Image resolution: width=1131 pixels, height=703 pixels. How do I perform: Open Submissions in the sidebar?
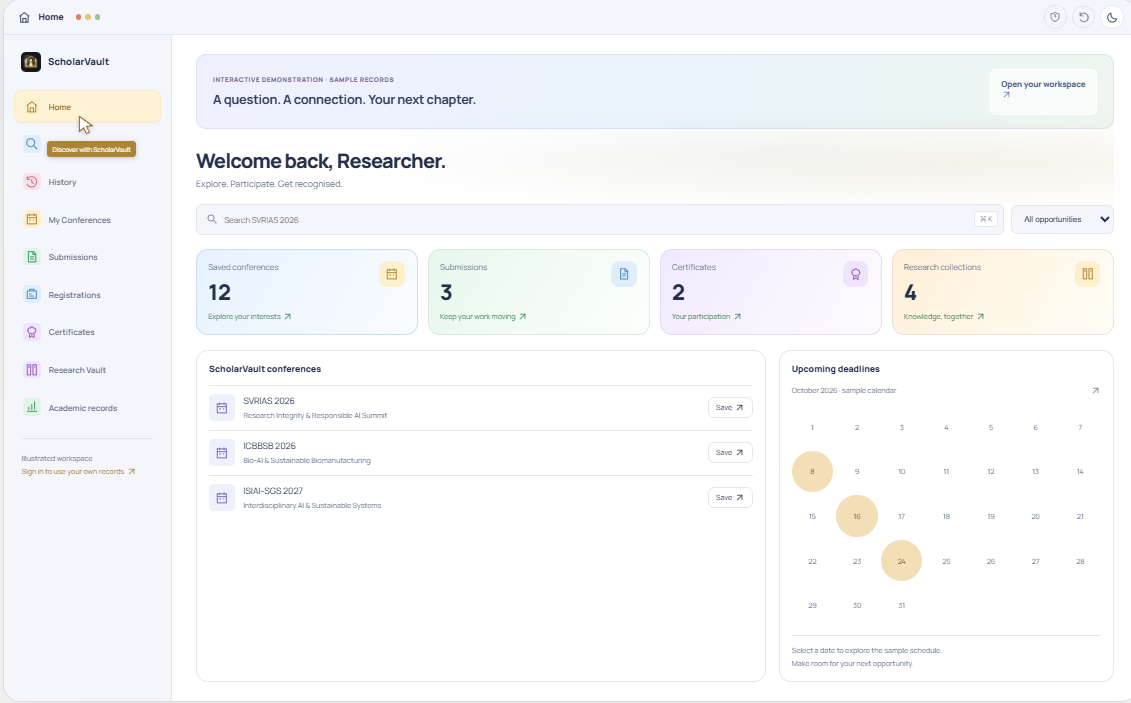[x=87, y=257]
